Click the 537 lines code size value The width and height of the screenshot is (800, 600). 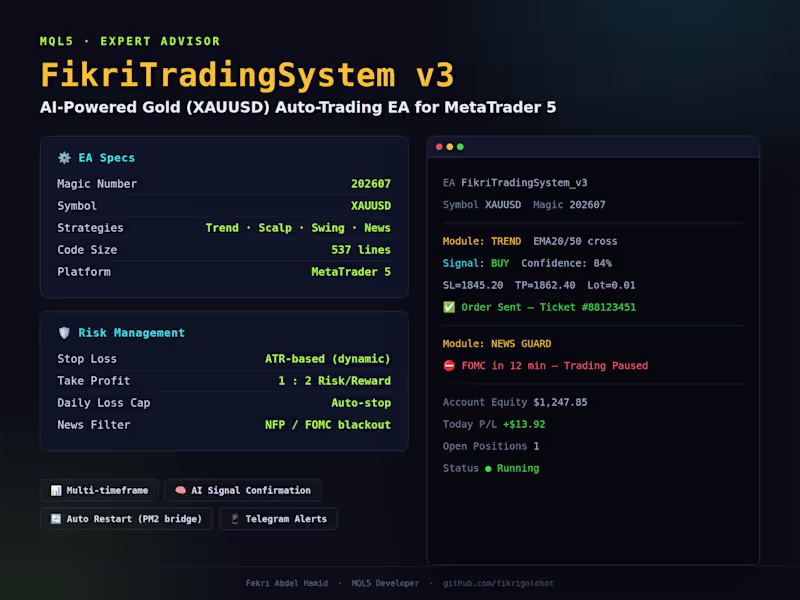361,249
